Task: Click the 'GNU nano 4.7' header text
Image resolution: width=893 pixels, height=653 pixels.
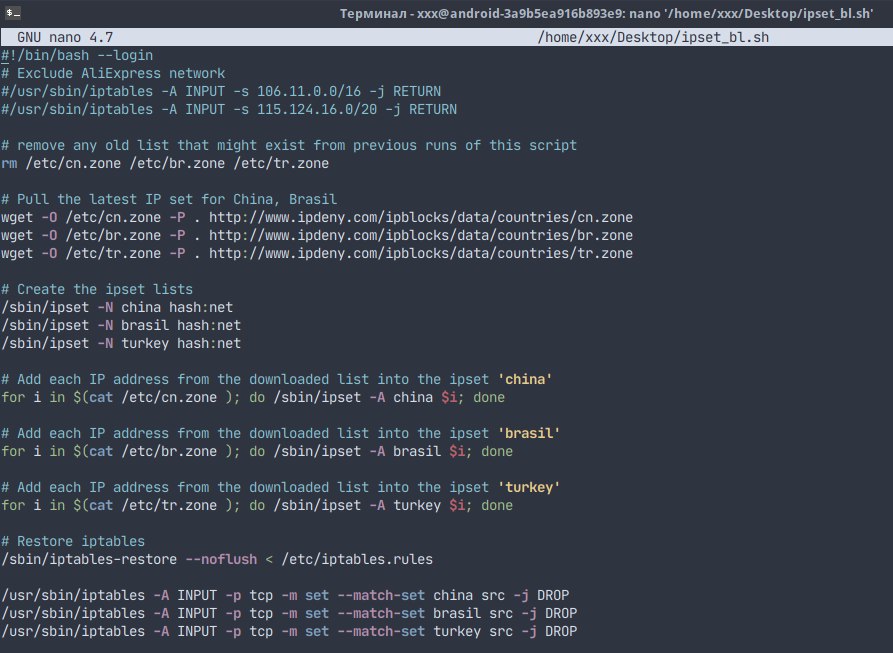Action: pyautogui.click(x=65, y=38)
